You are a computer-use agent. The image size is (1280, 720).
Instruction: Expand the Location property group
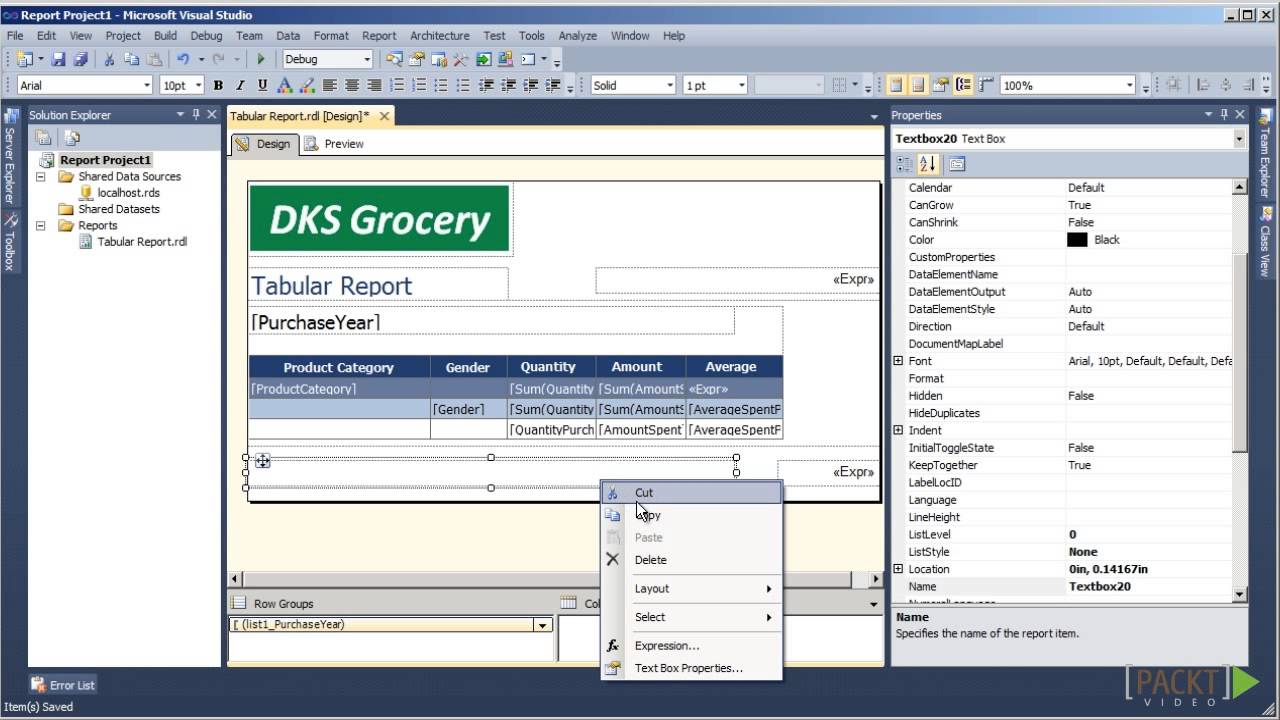tap(898, 569)
